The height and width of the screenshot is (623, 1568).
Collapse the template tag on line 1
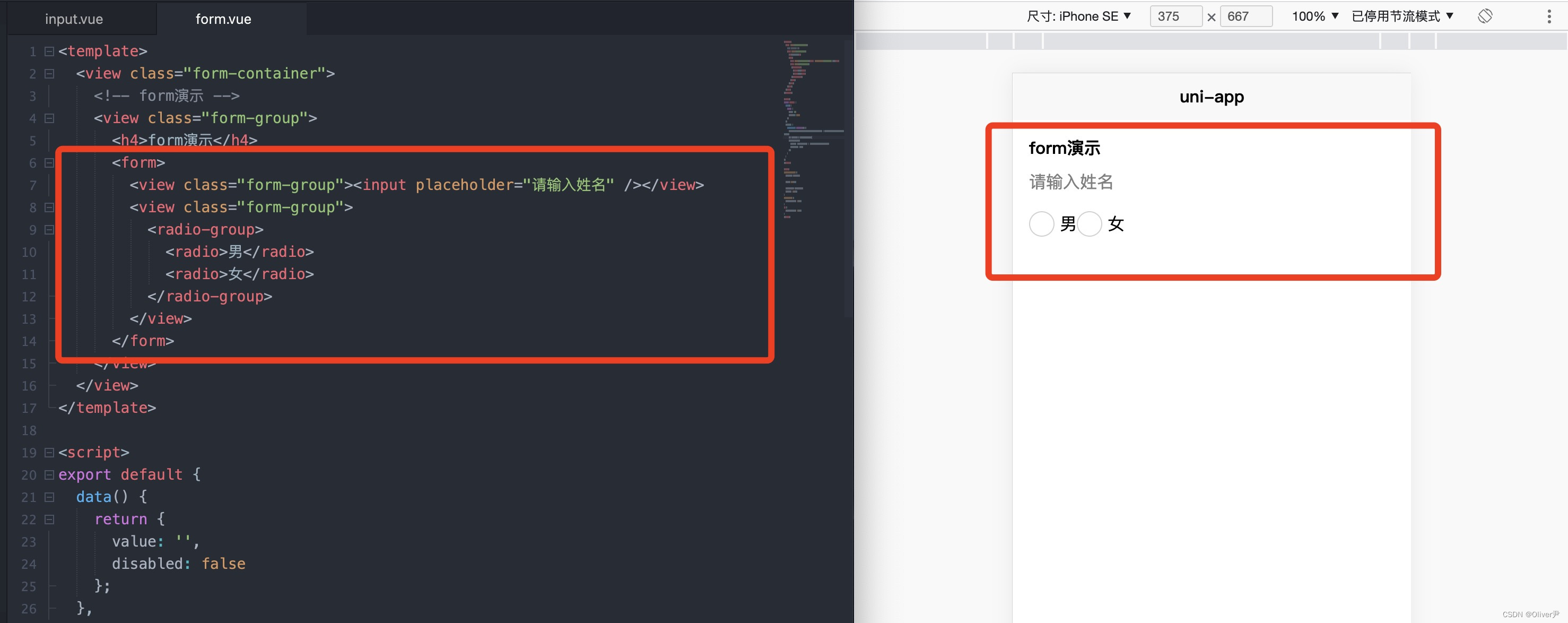tap(49, 51)
